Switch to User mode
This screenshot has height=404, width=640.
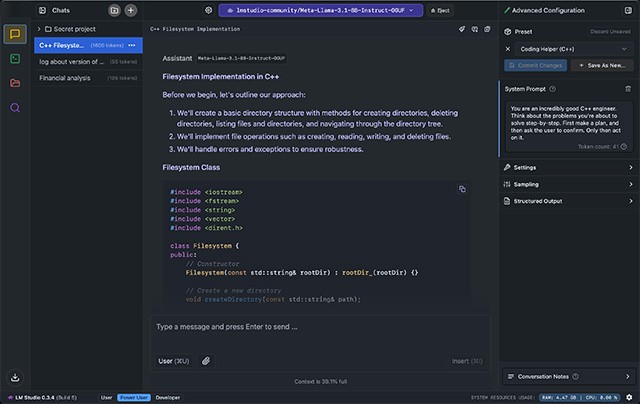tap(106, 397)
